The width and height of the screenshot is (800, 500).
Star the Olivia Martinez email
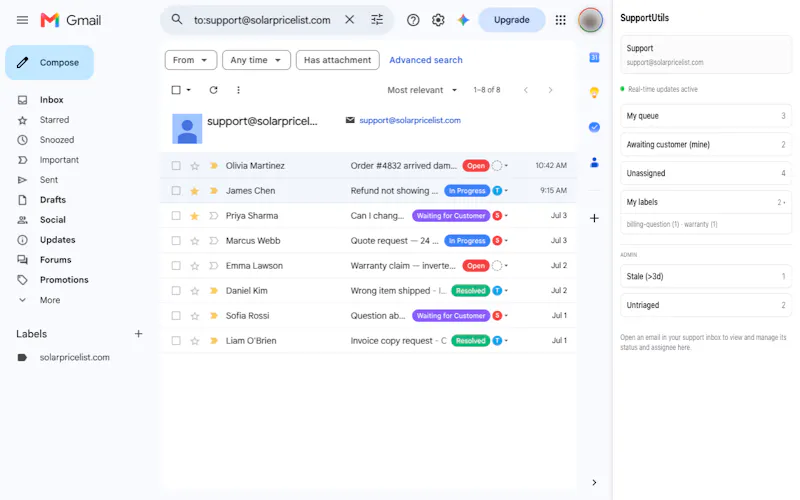(x=194, y=166)
